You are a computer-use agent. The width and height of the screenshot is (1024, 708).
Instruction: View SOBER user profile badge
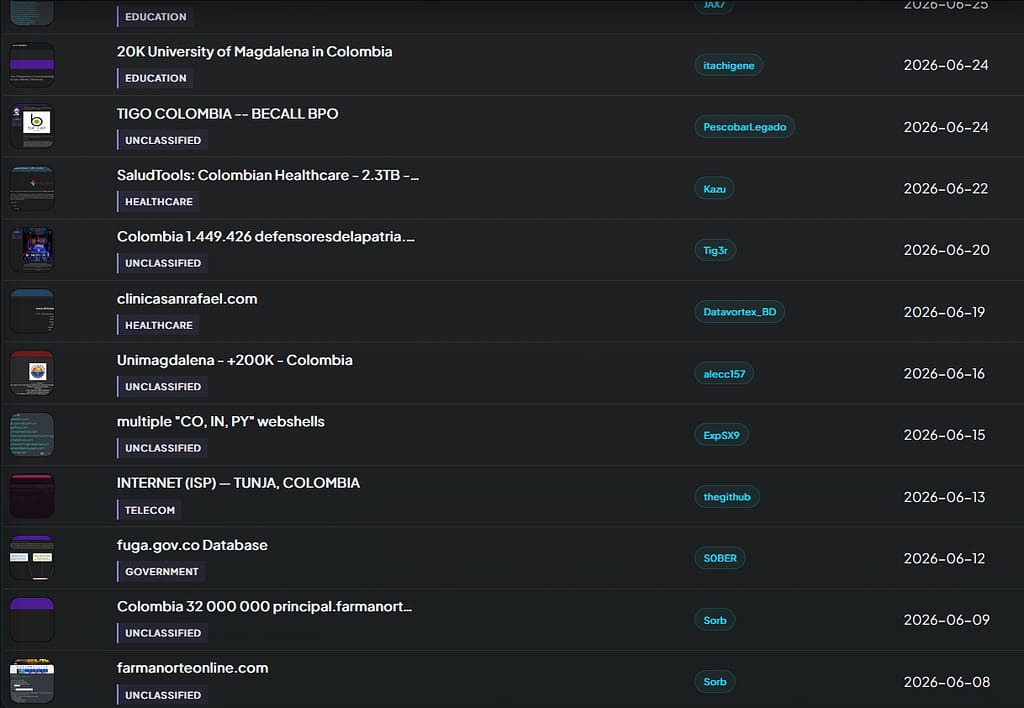(x=720, y=558)
